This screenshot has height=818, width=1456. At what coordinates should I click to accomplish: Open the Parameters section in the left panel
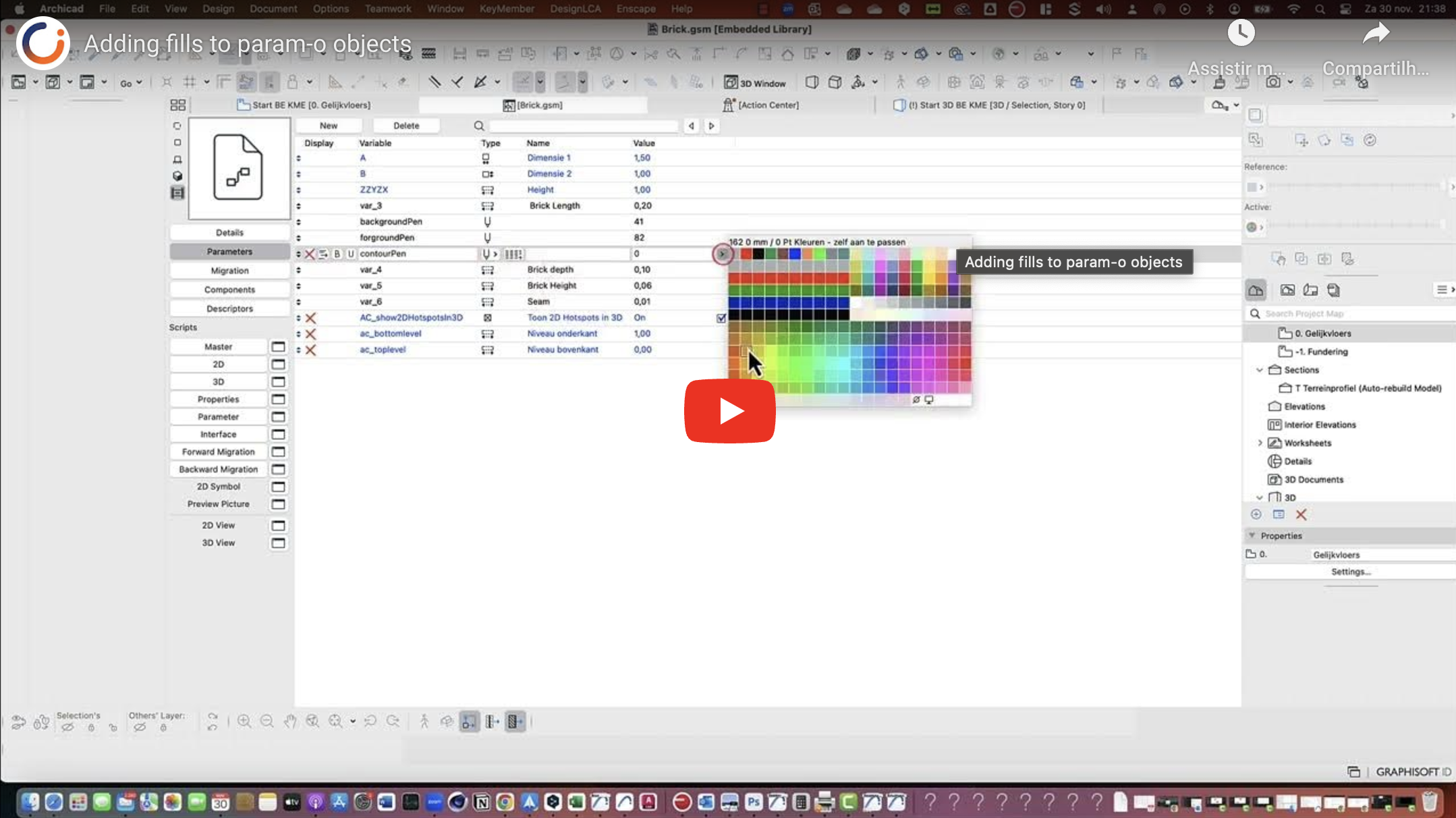(229, 251)
